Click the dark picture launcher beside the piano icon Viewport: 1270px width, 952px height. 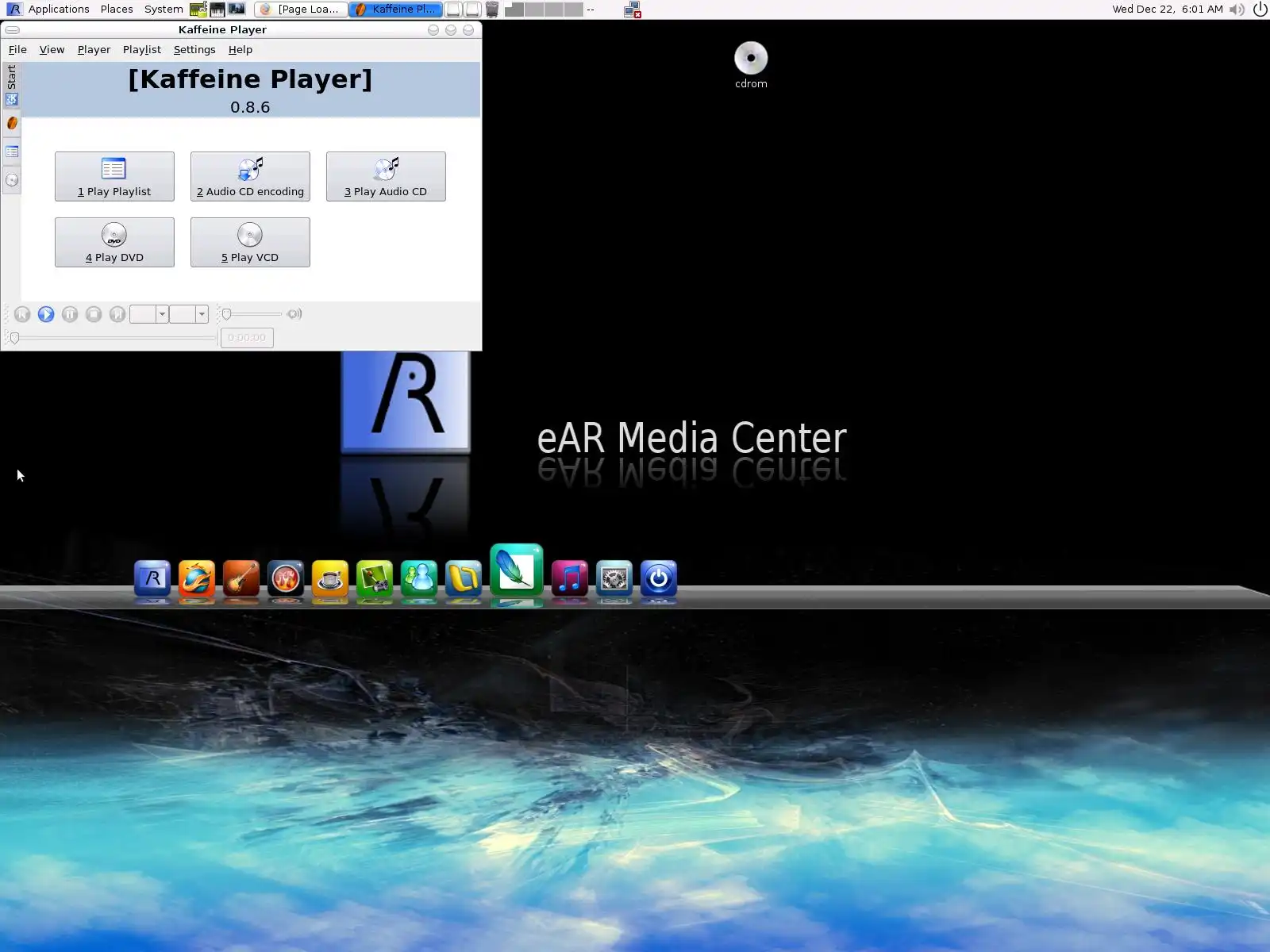tap(237, 10)
